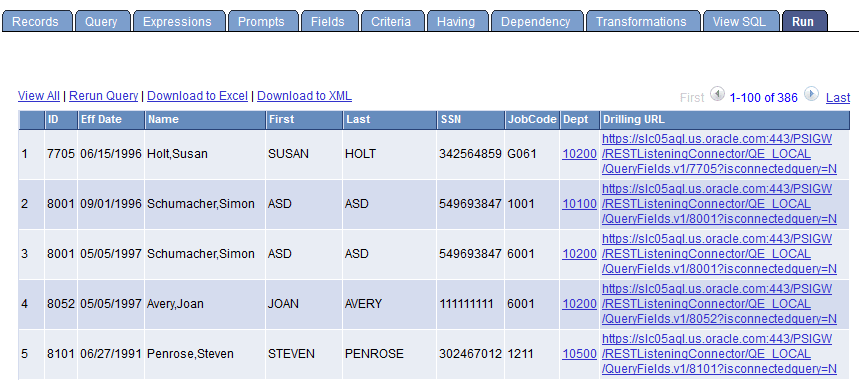Image resolution: width=859 pixels, height=380 pixels.
Task: Click the name Holt,Susan
Action: click(x=177, y=154)
